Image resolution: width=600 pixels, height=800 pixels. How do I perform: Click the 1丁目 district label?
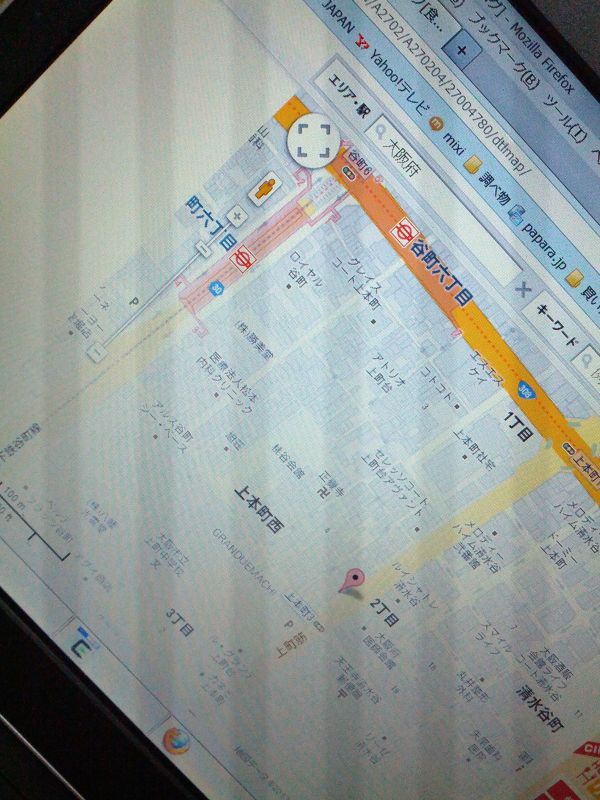point(518,426)
